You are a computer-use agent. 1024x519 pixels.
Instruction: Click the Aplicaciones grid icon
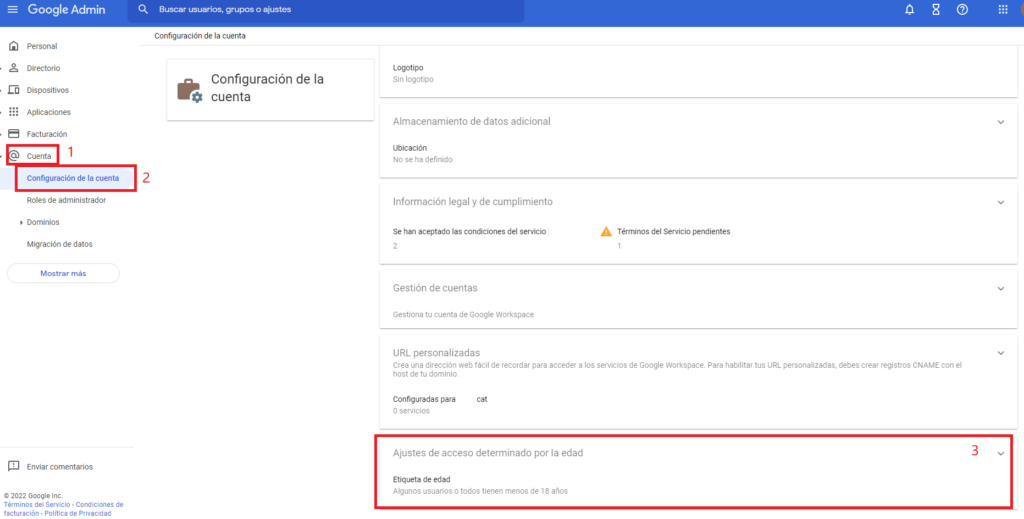coord(13,112)
